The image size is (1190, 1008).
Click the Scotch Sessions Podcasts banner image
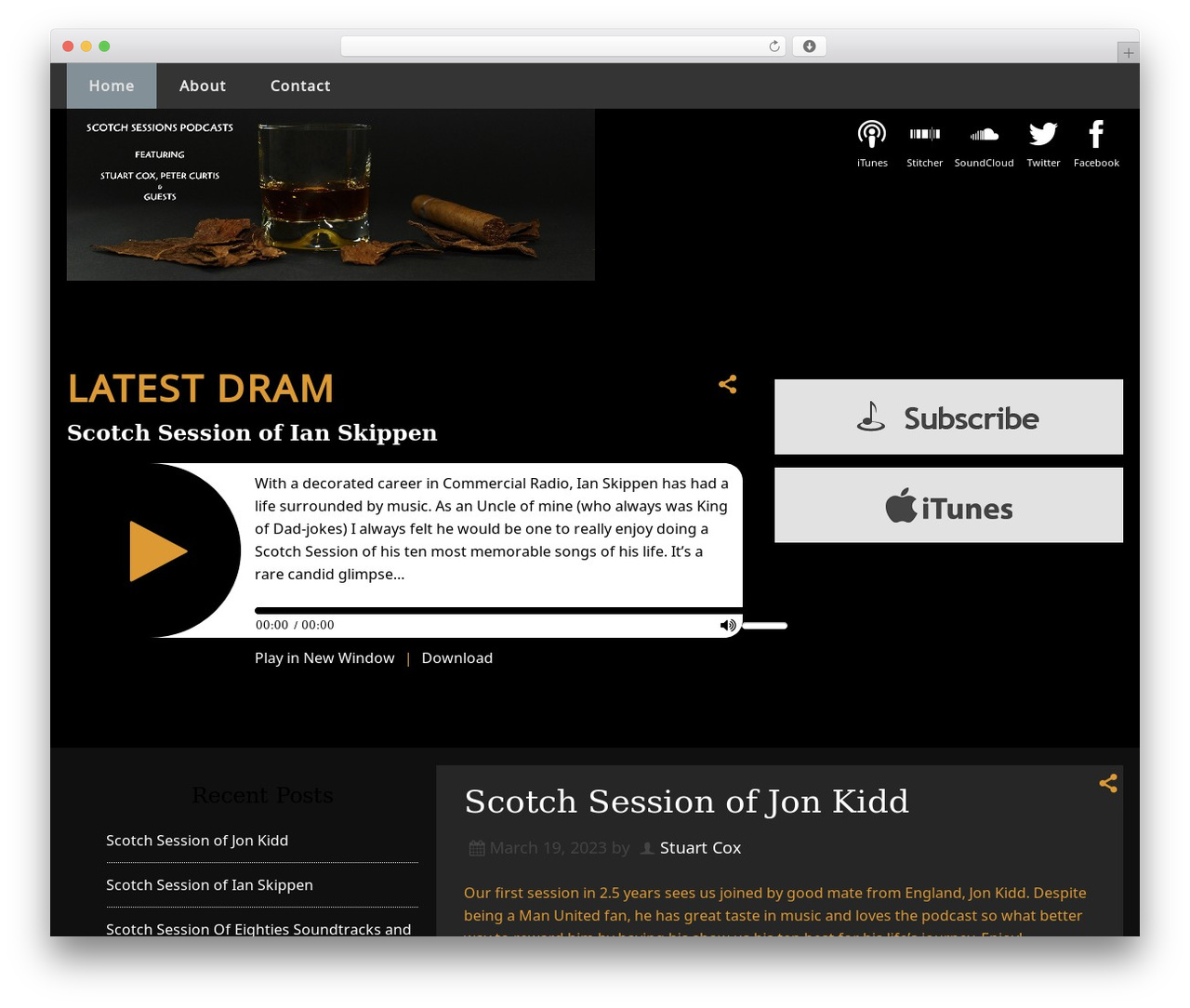click(331, 195)
